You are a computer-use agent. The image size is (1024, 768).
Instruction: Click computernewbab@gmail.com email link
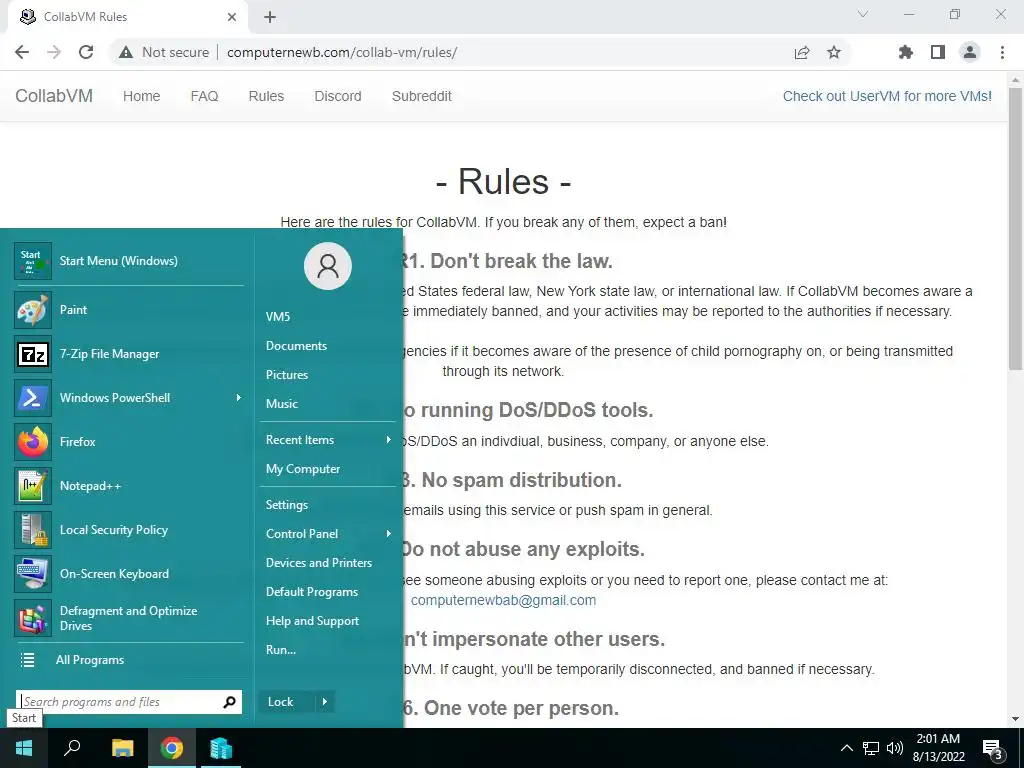pyautogui.click(x=503, y=600)
